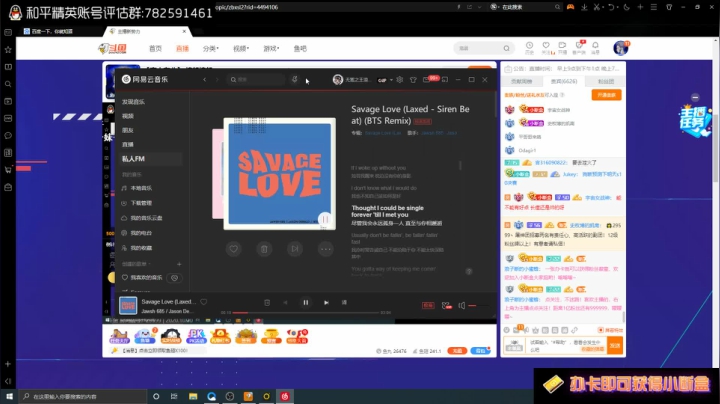The image size is (720, 404).
Task: Open the user profile avatar in NetEase Music
Action: click(338, 79)
